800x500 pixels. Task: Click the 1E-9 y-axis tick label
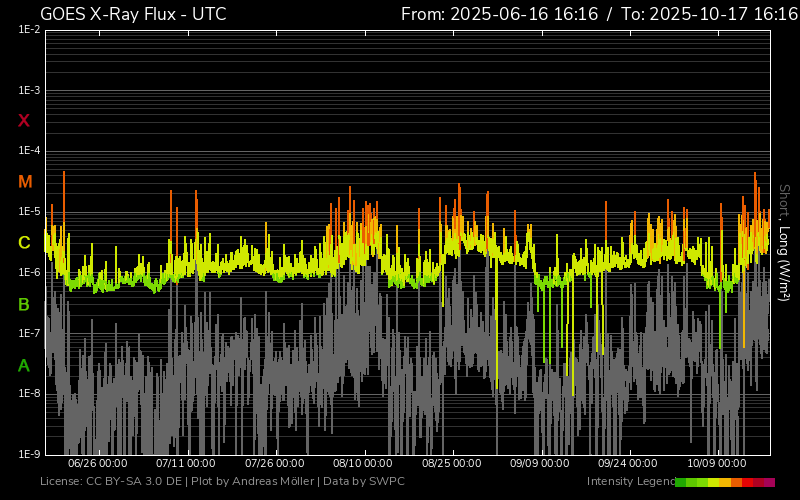point(29,454)
